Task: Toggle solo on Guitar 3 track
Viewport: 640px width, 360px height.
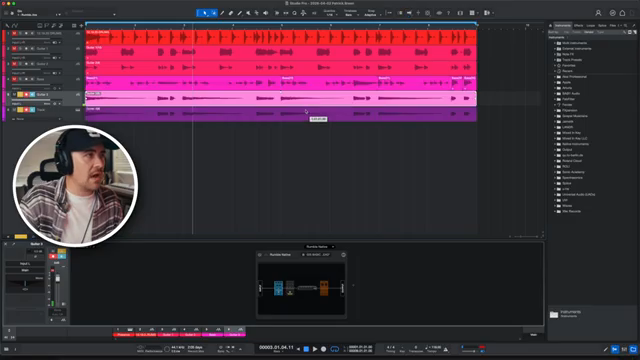Action: click(20, 94)
